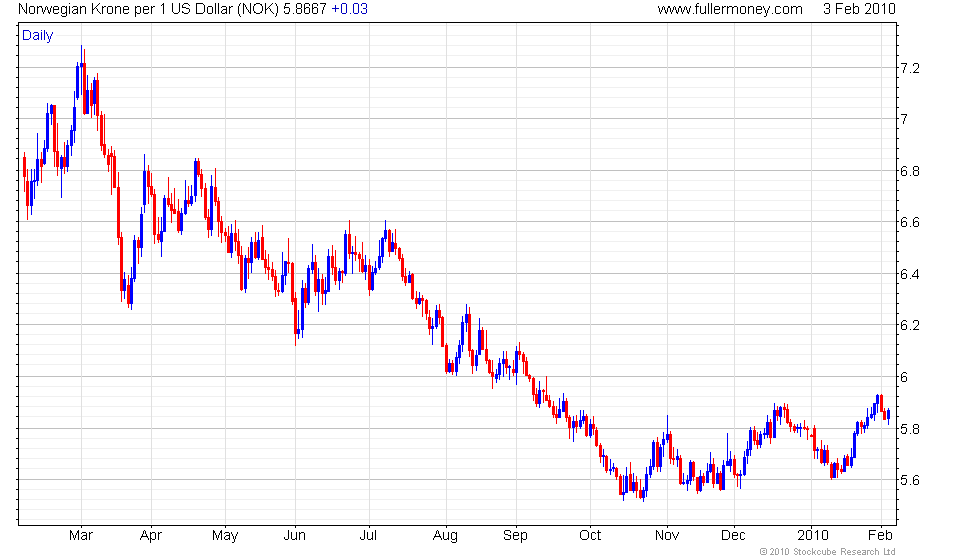Click the latest candlestick at the chart's right end

click(x=889, y=415)
